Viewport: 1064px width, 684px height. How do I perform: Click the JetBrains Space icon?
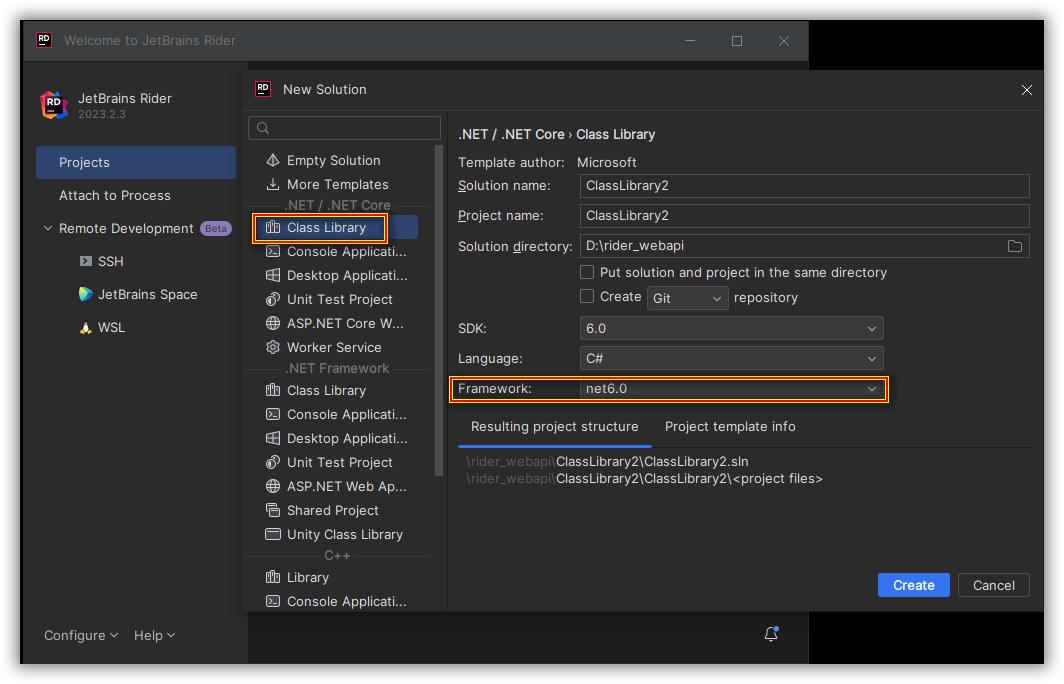[x=86, y=294]
